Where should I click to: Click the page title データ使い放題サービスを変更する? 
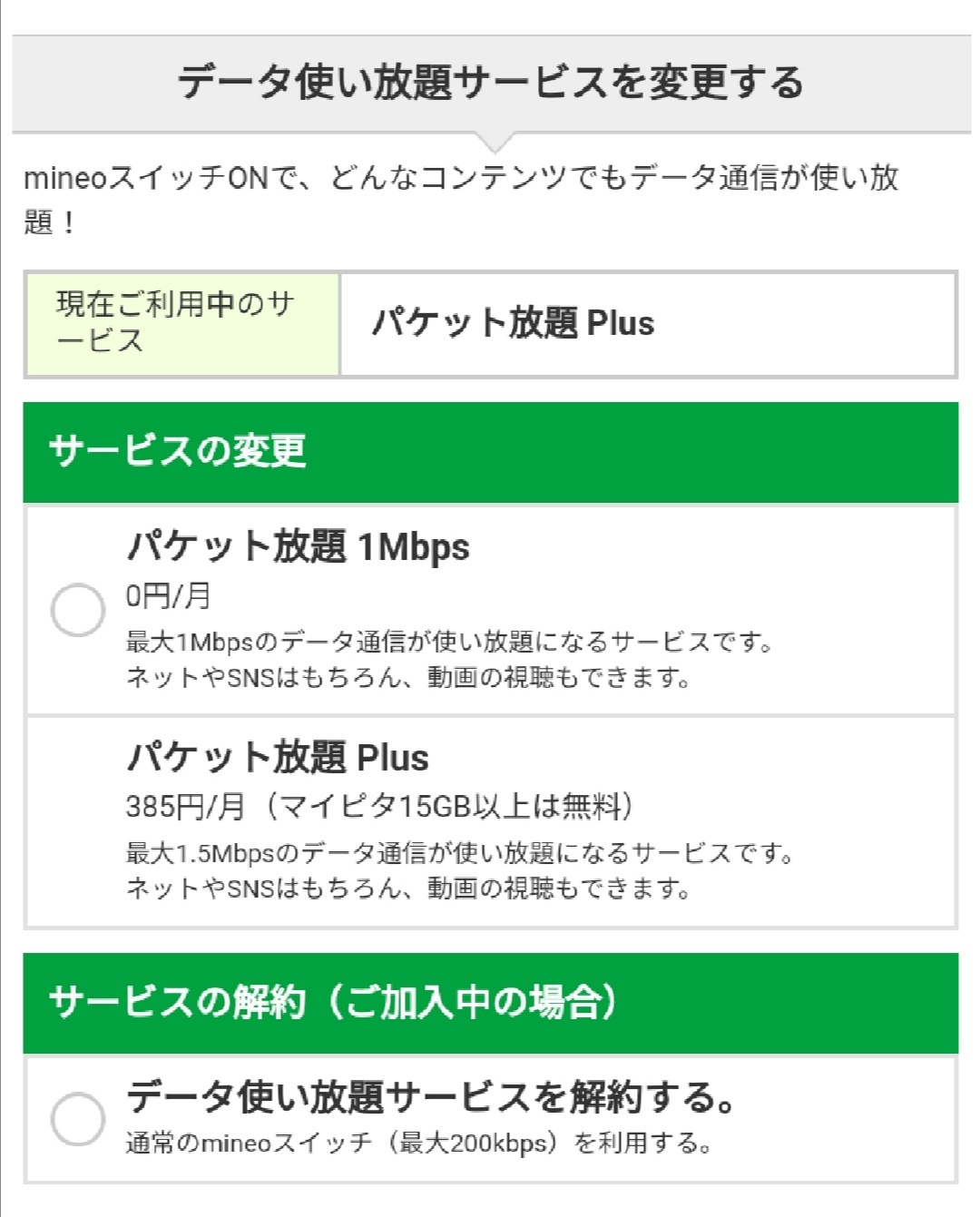click(490, 83)
